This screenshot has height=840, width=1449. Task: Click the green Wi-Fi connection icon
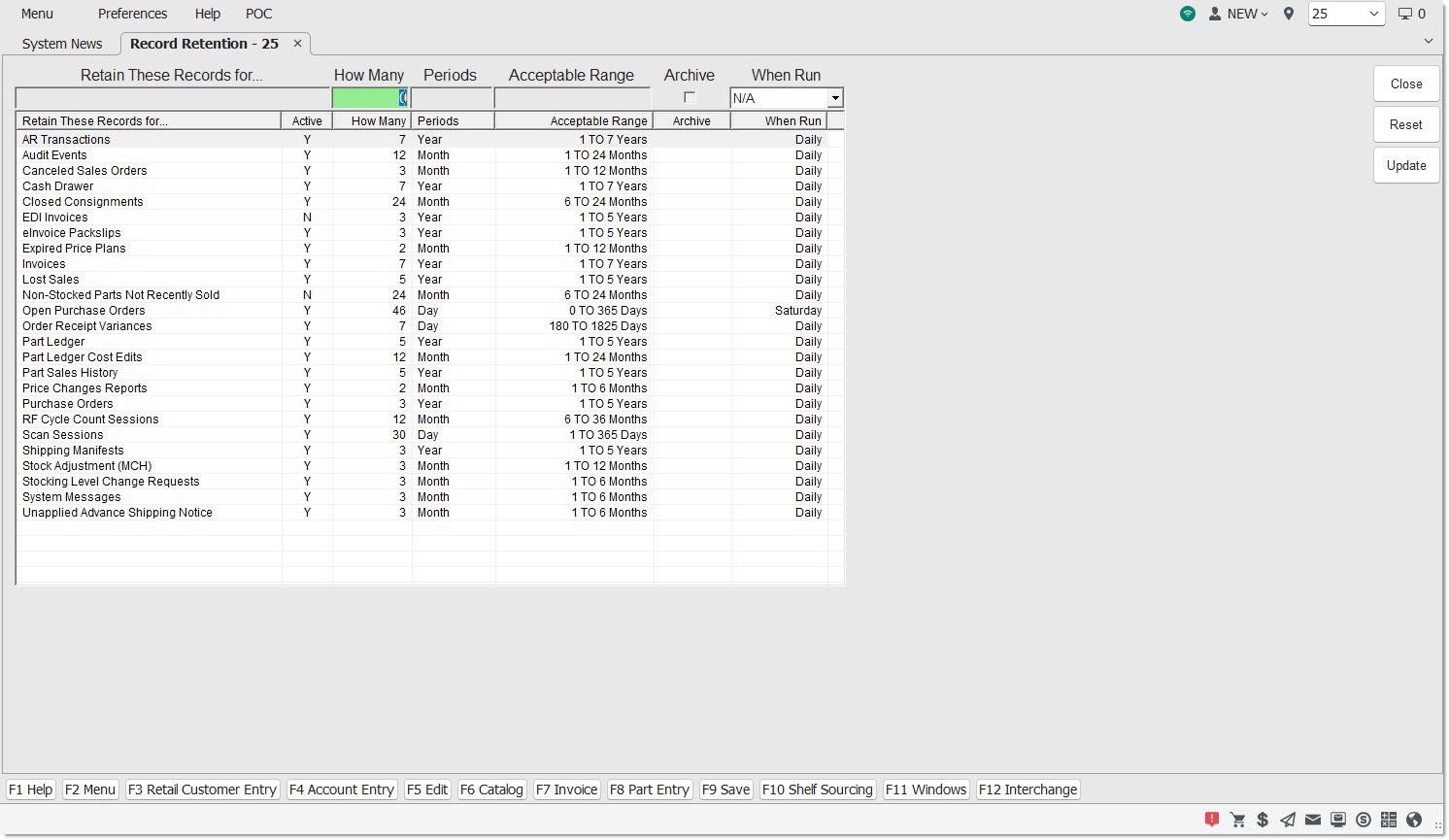point(1188,14)
